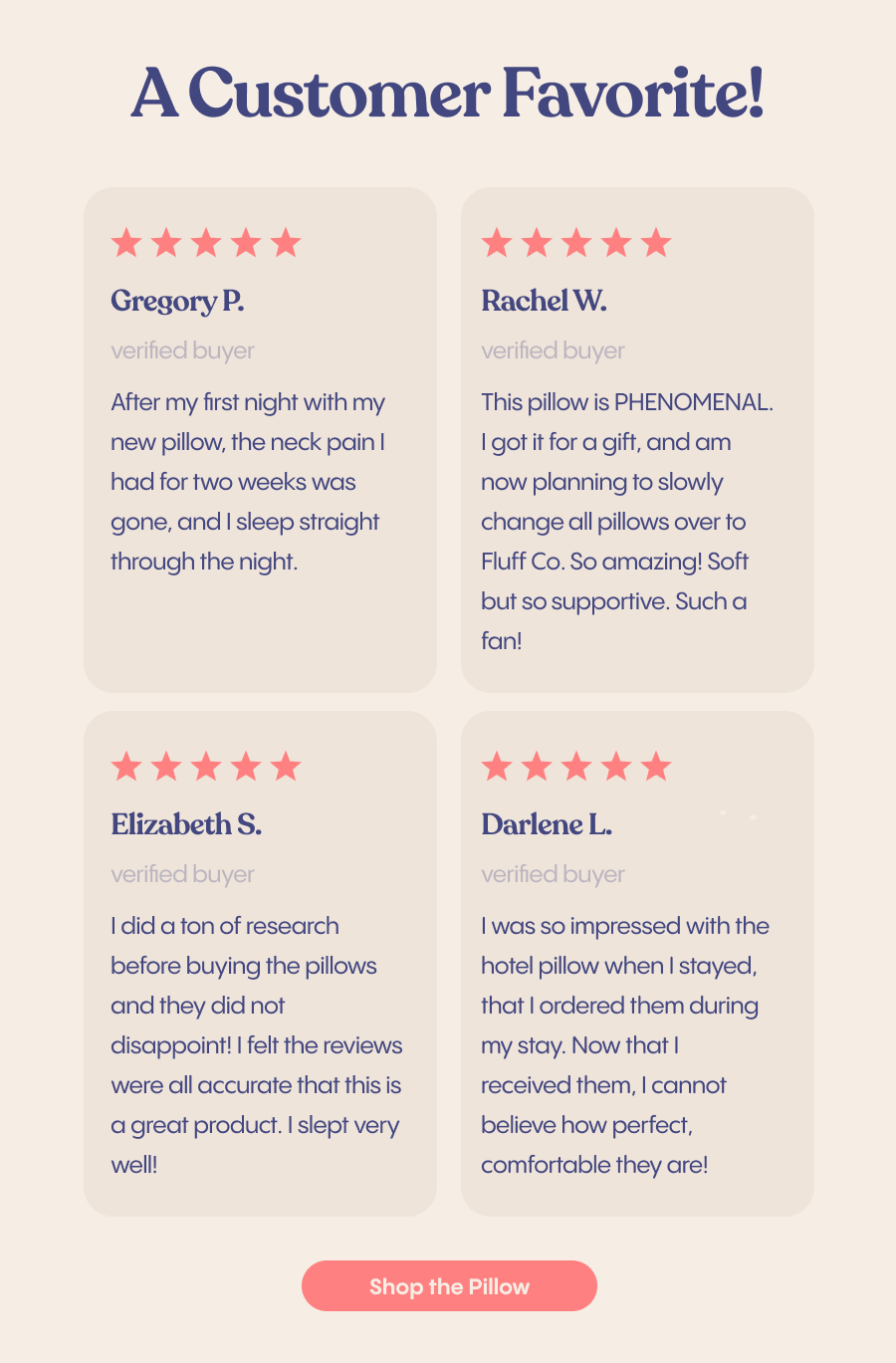Click Darlene's hotel pillow review text
This screenshot has height=1363, width=896.
625,1045
